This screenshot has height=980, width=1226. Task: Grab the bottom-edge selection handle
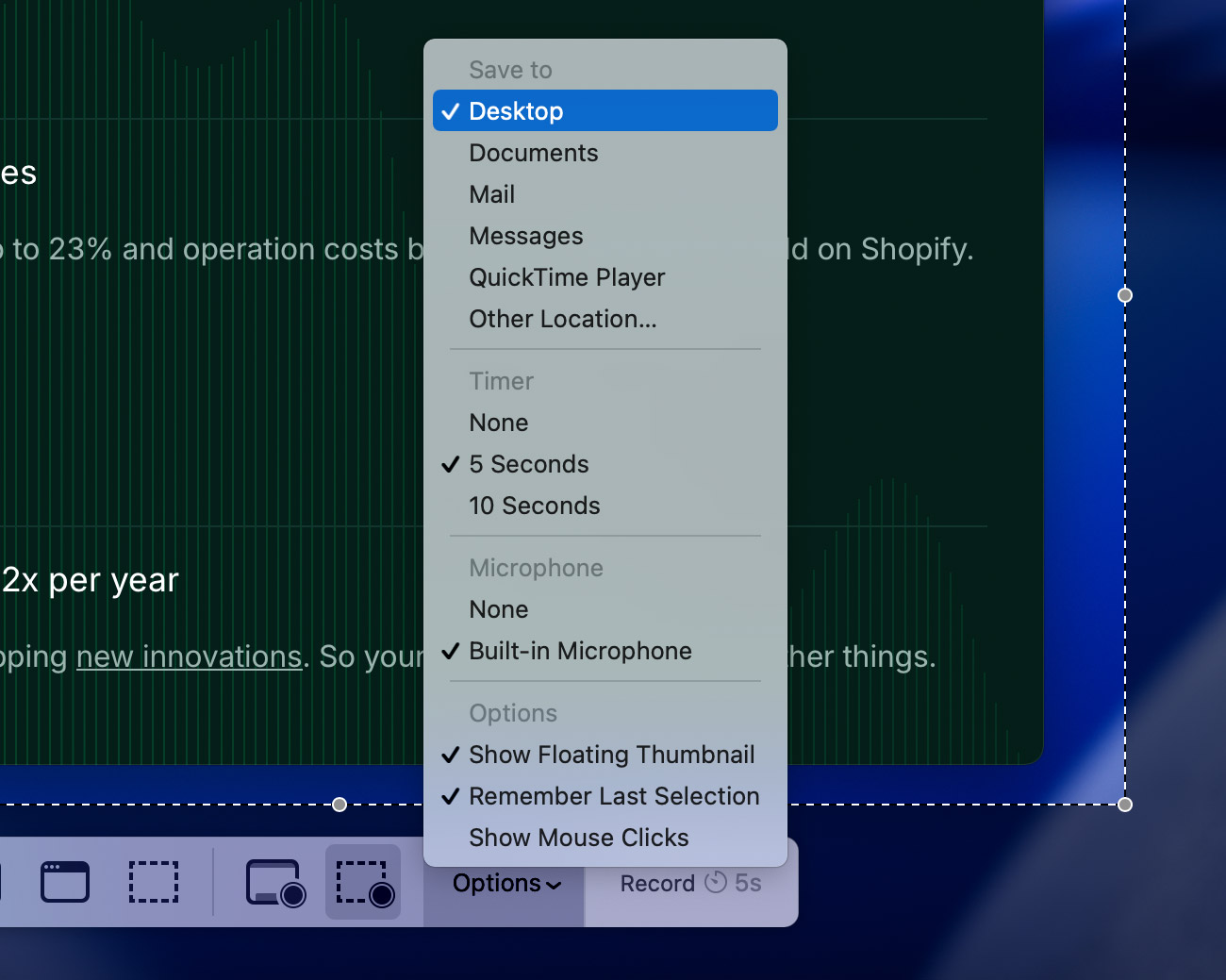tap(340, 805)
